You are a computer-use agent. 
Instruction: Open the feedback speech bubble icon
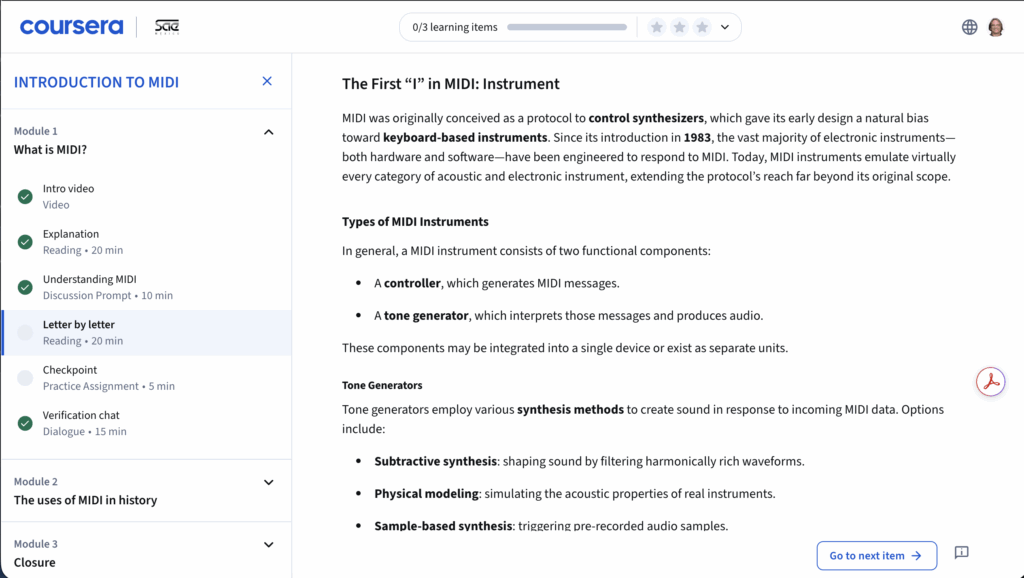click(961, 552)
